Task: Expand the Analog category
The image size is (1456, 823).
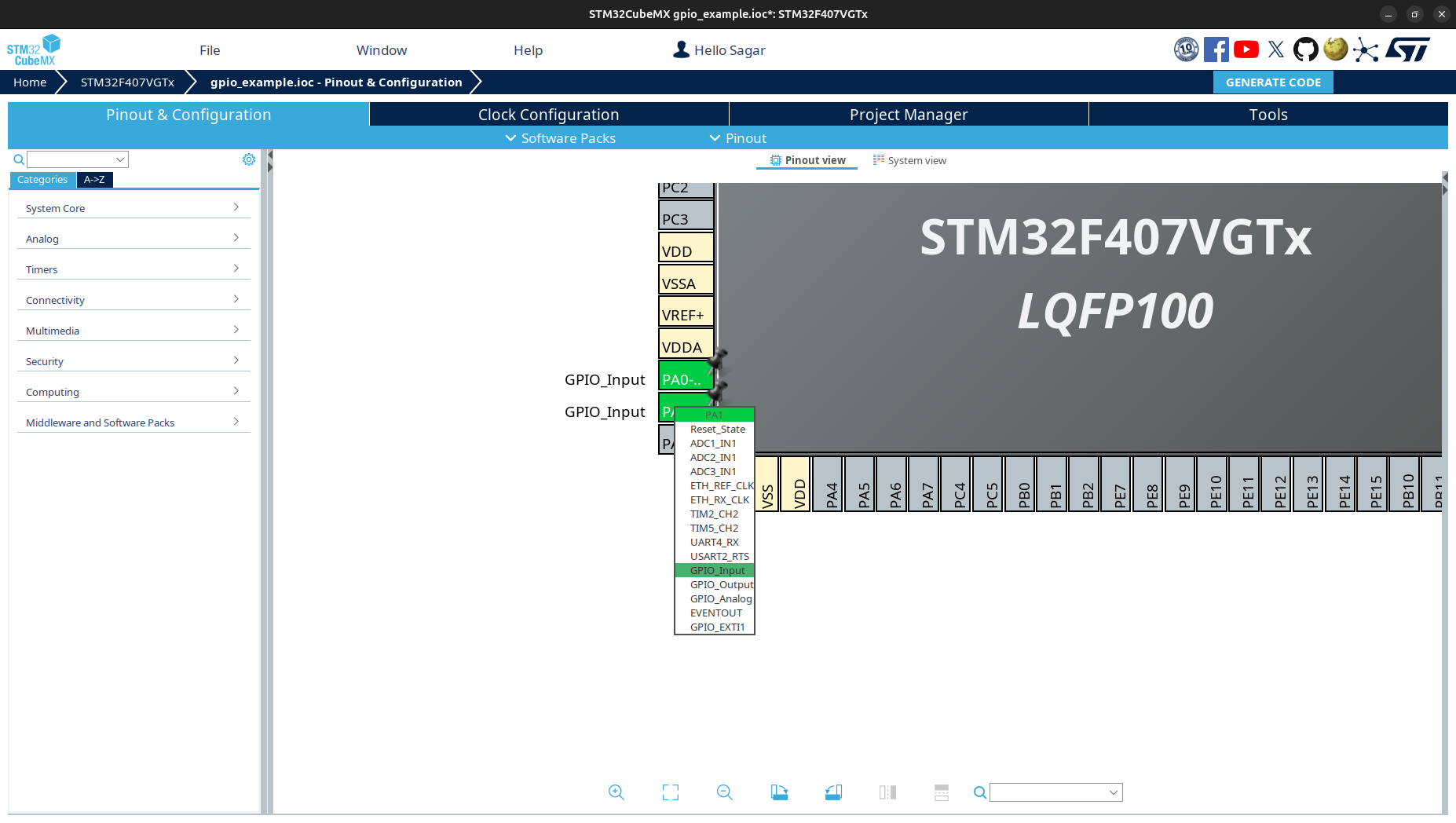Action: (134, 239)
